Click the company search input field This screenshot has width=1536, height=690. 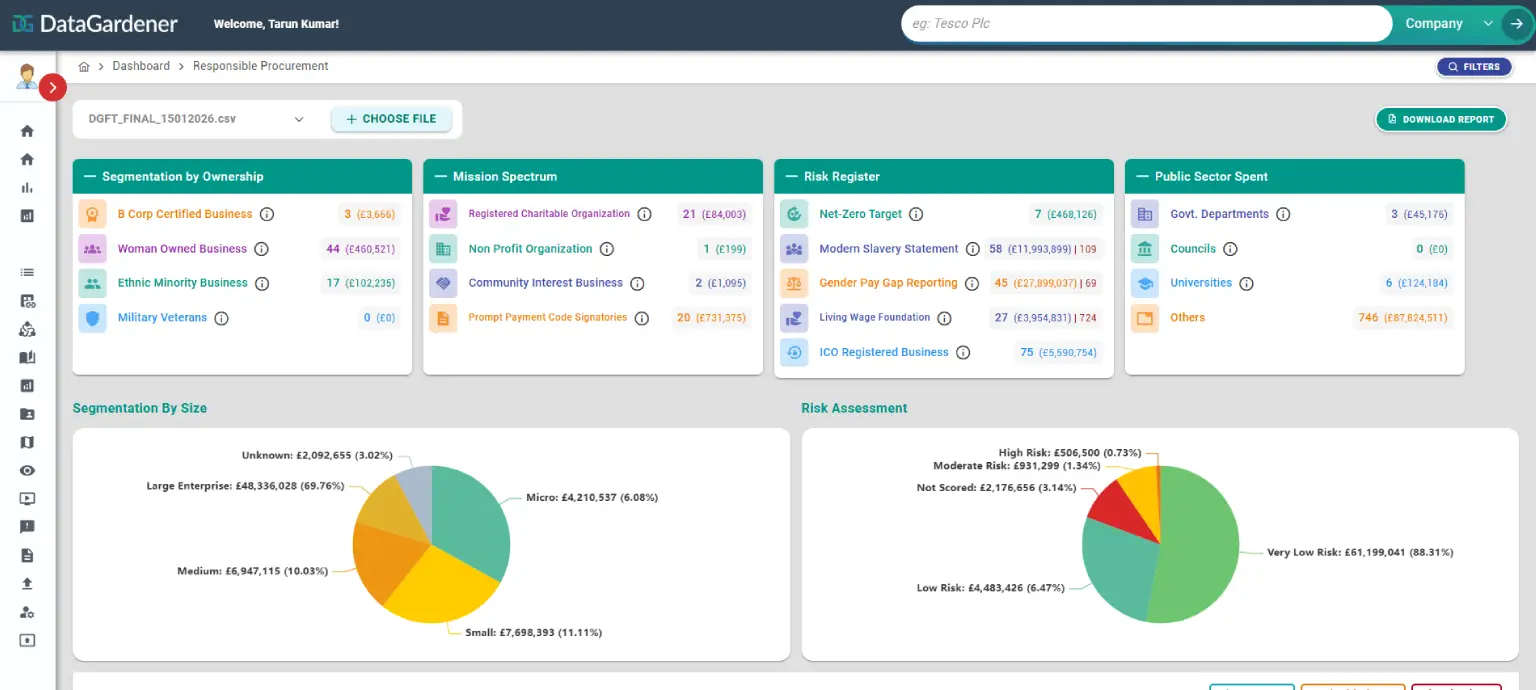1145,22
